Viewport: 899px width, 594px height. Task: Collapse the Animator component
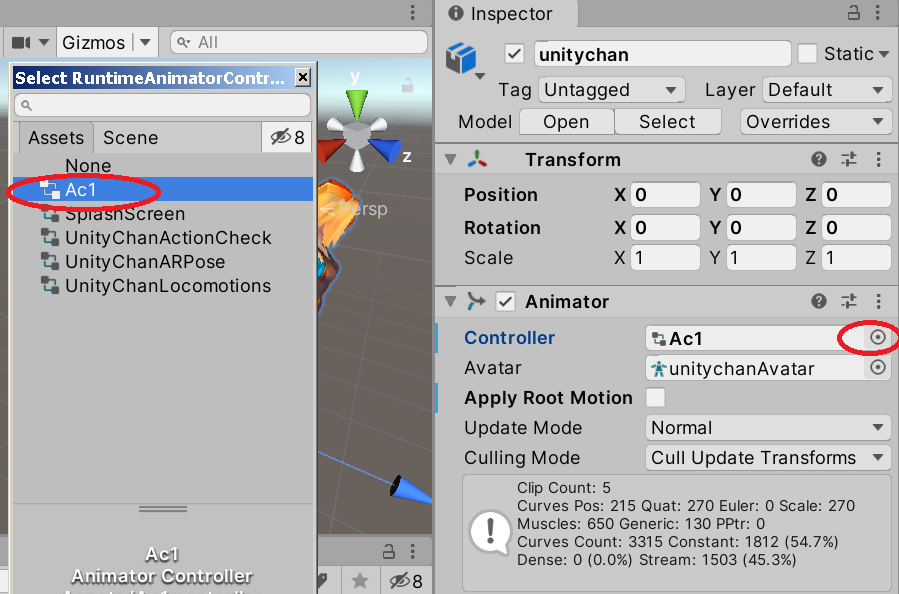(x=451, y=302)
